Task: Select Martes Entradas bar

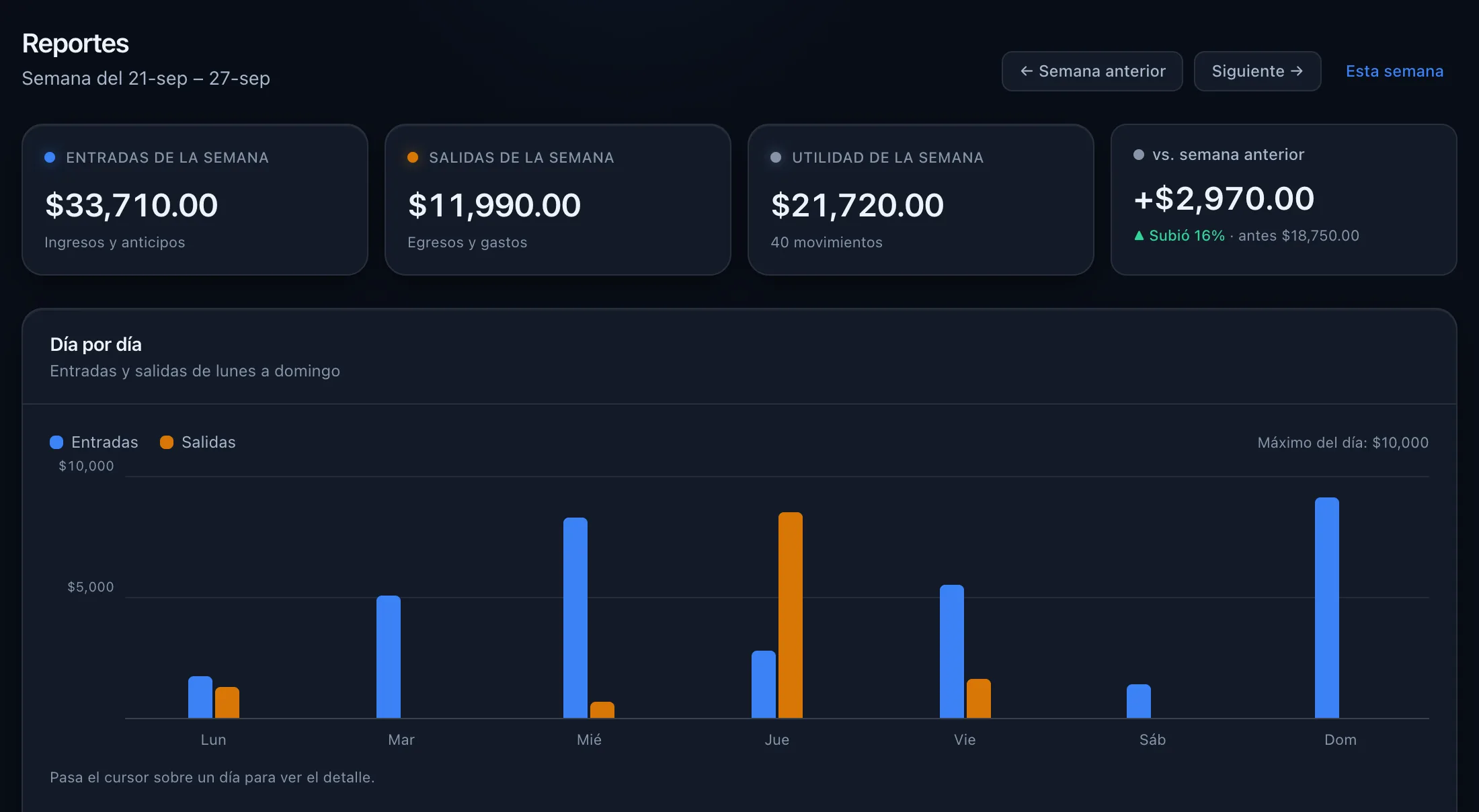Action: tap(389, 657)
